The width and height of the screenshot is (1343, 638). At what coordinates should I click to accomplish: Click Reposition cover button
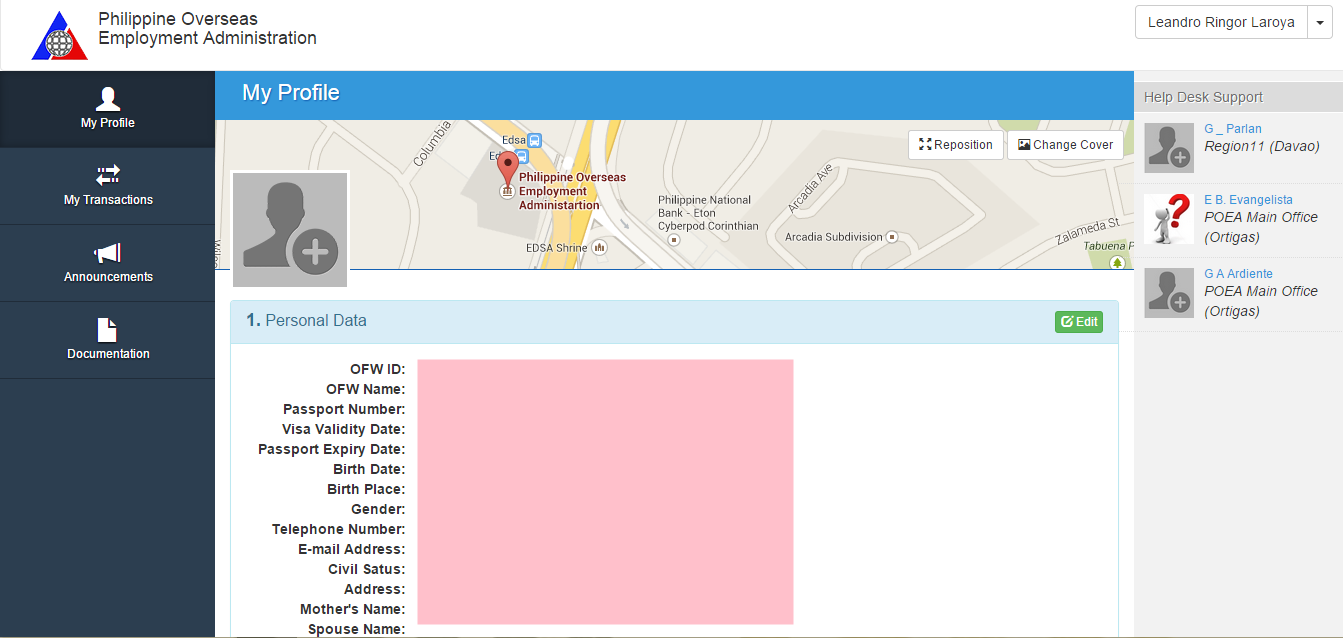point(956,145)
